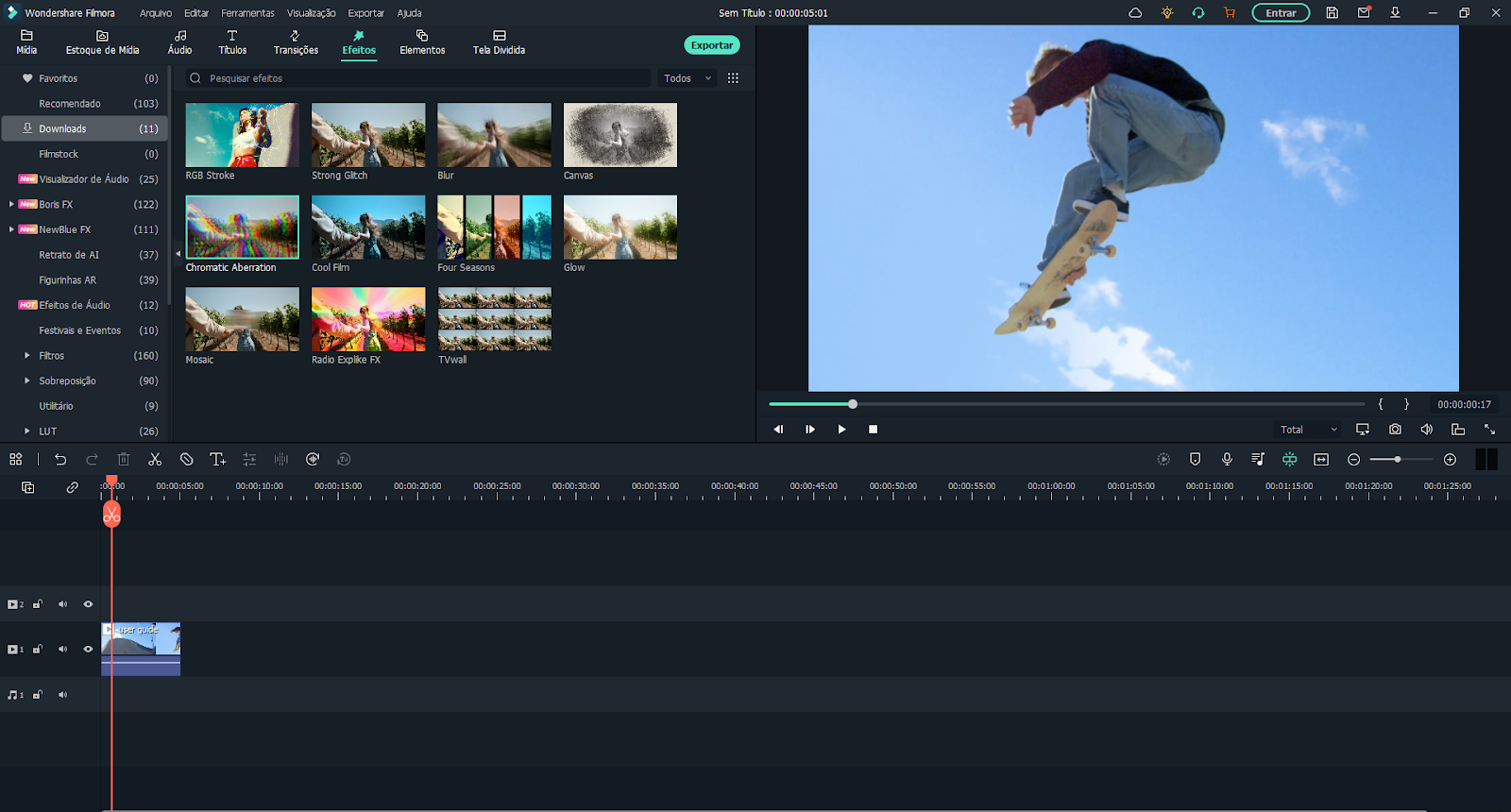Image resolution: width=1511 pixels, height=812 pixels.
Task: Mute the audio track 1 speaker
Action: [62, 695]
